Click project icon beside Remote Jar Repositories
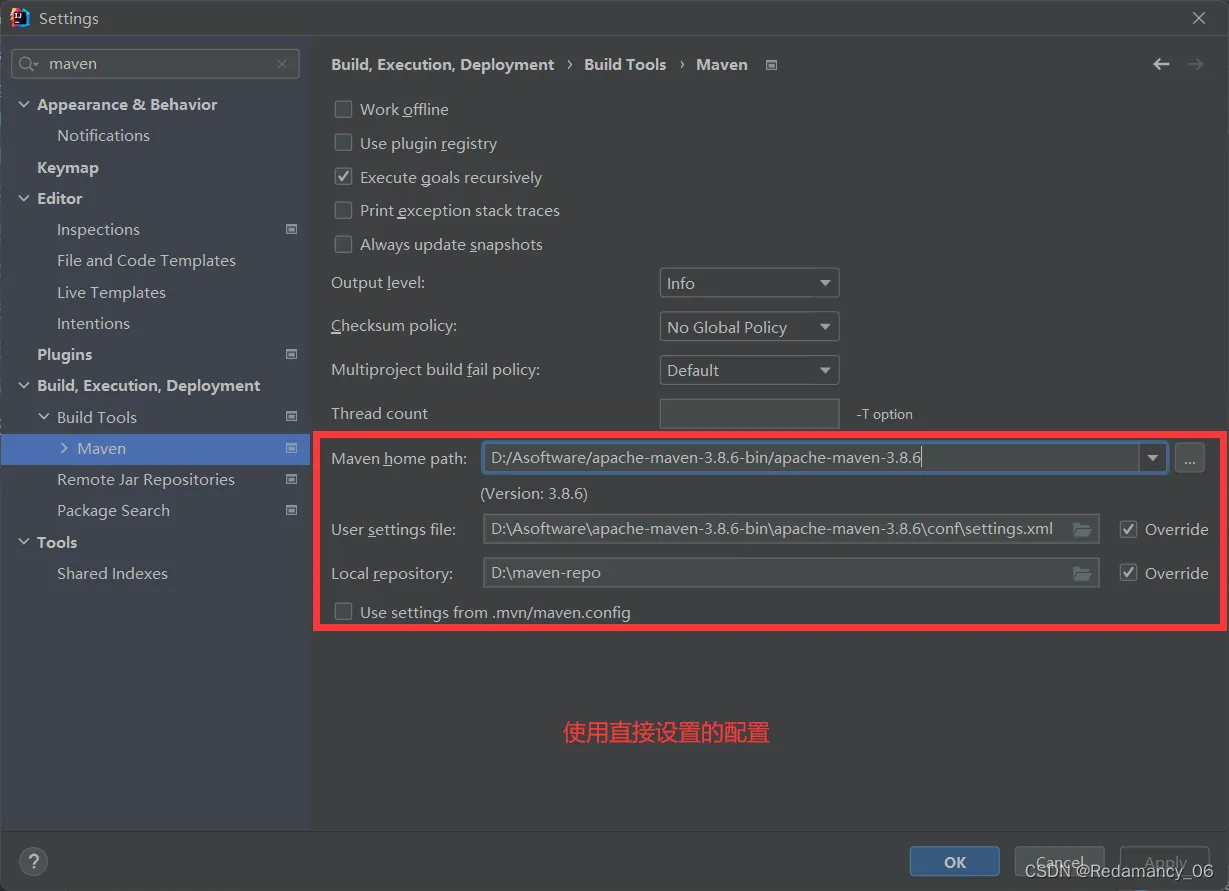Viewport: 1229px width, 891px height. click(291, 479)
